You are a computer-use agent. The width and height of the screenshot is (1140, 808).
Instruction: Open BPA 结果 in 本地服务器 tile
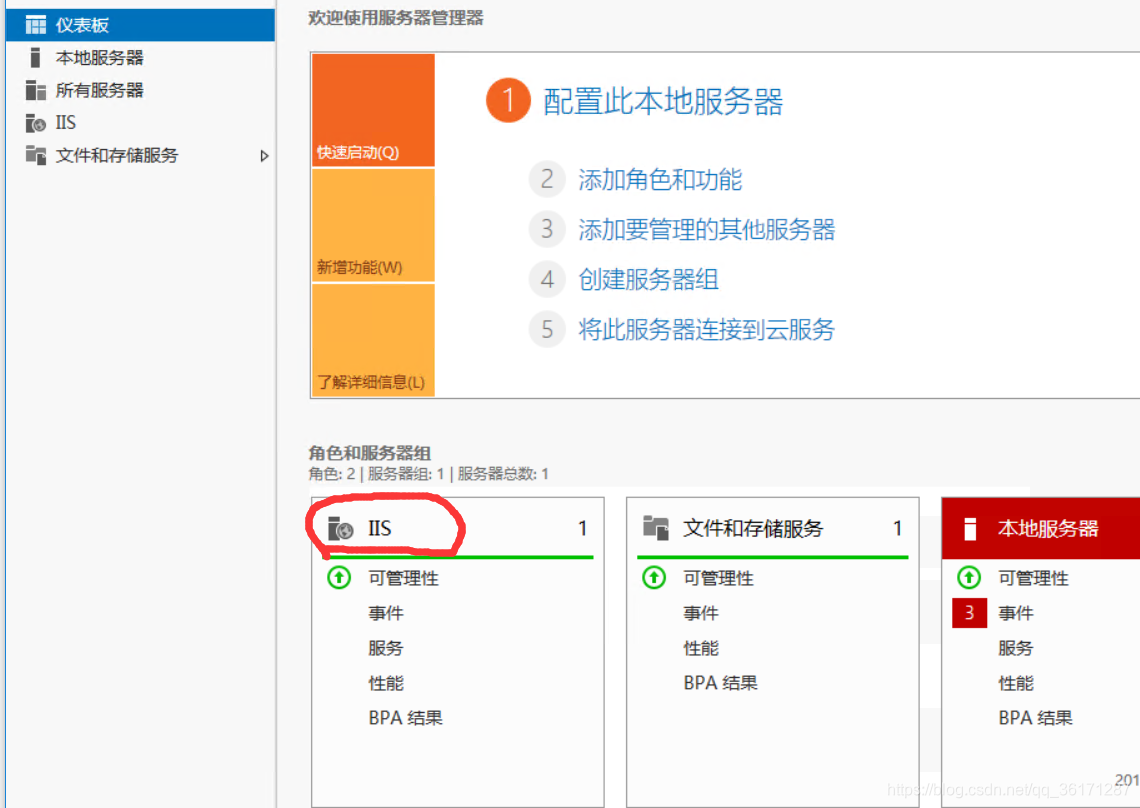tap(1035, 718)
